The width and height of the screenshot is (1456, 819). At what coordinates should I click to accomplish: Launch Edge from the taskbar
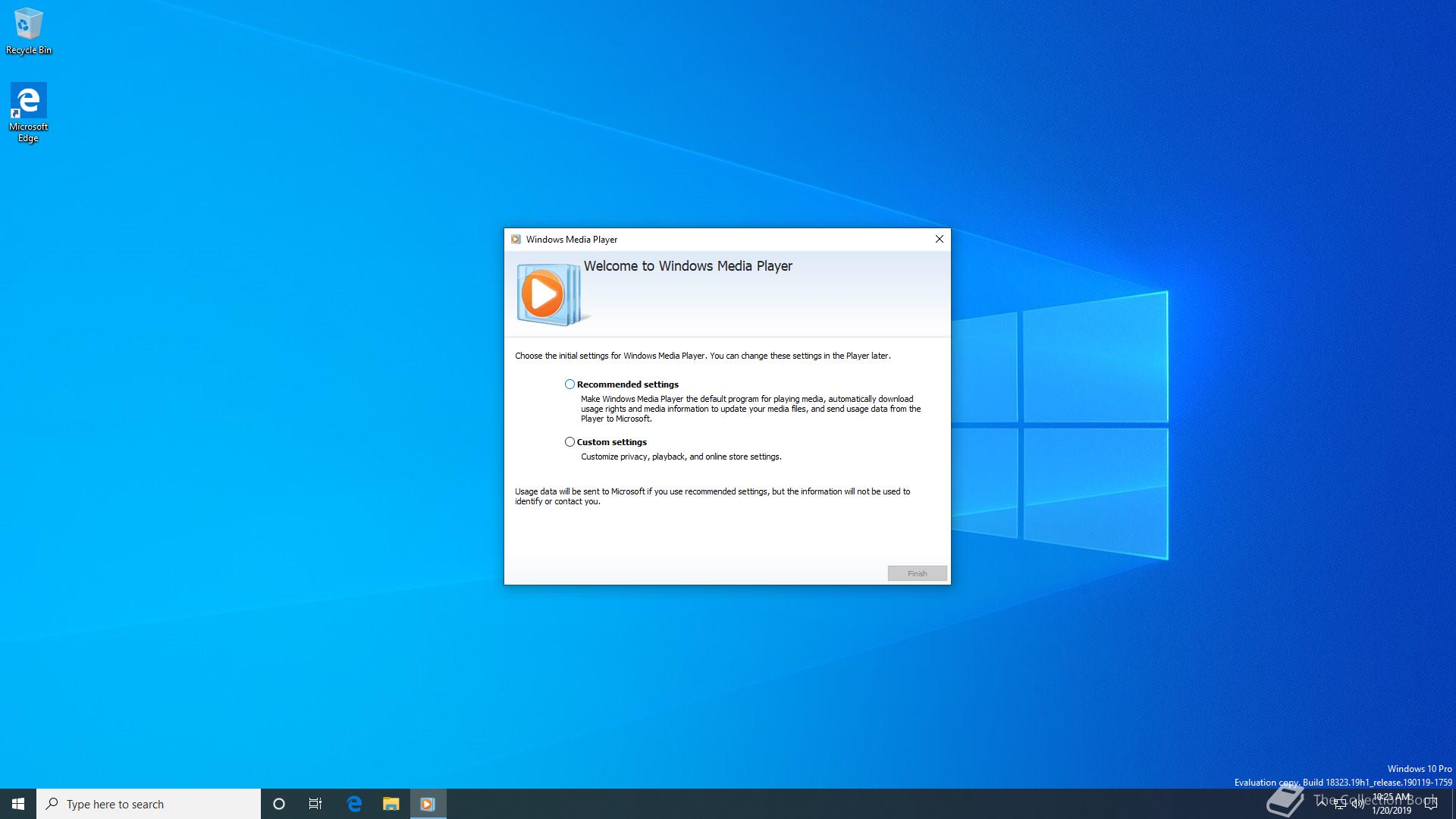354,804
